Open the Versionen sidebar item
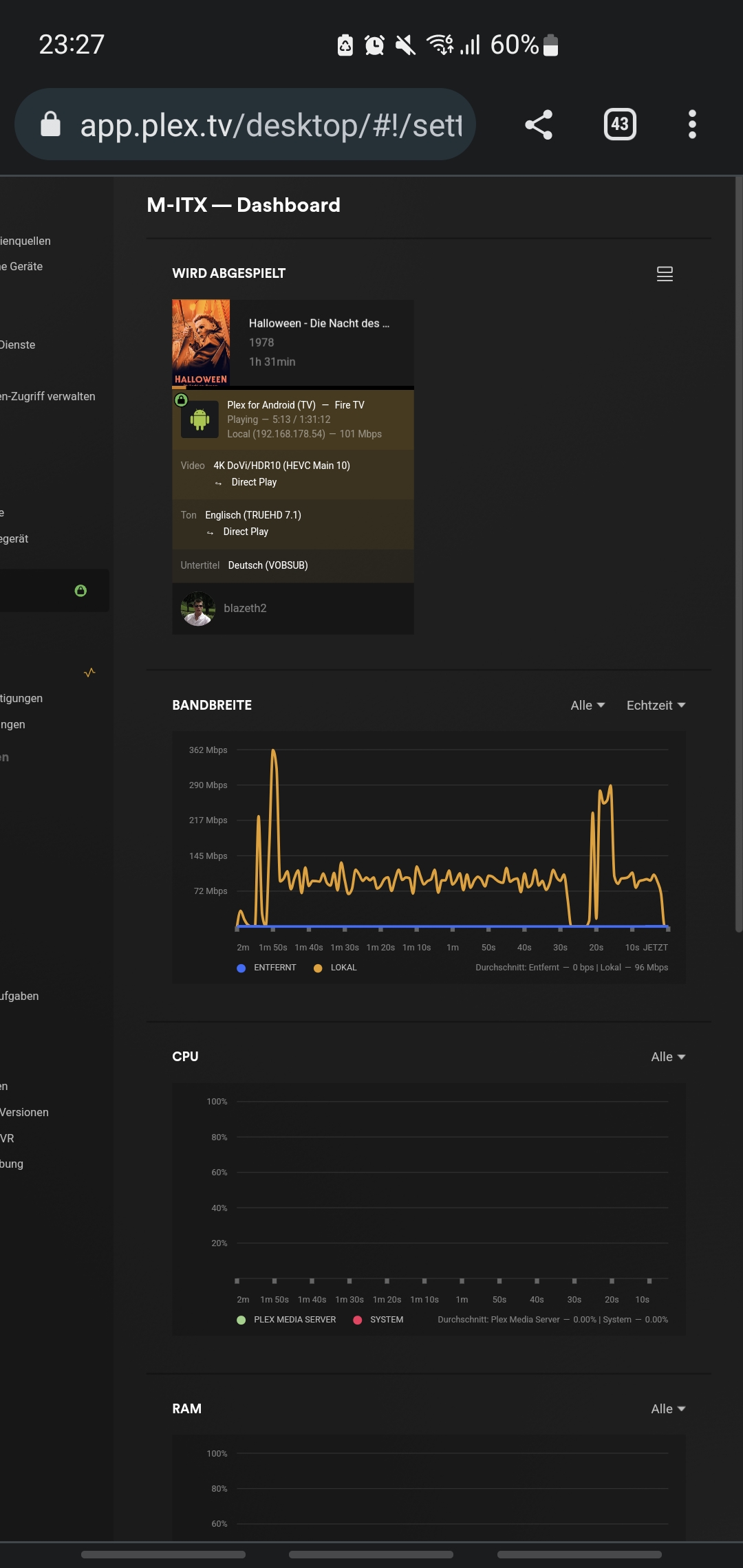Image resolution: width=743 pixels, height=1568 pixels. click(24, 1113)
